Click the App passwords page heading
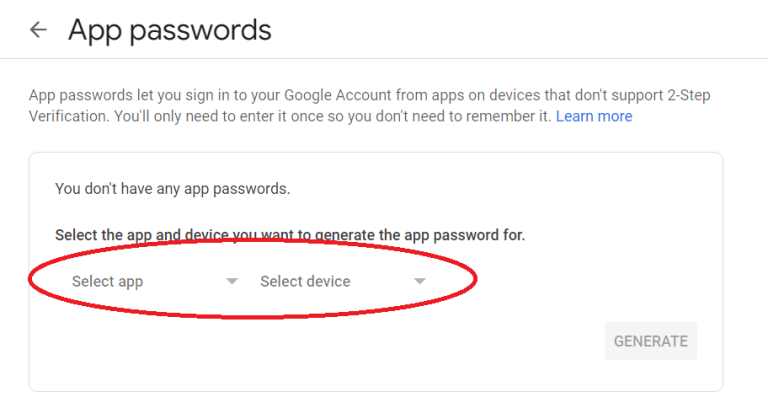768x419 pixels. coord(169,30)
